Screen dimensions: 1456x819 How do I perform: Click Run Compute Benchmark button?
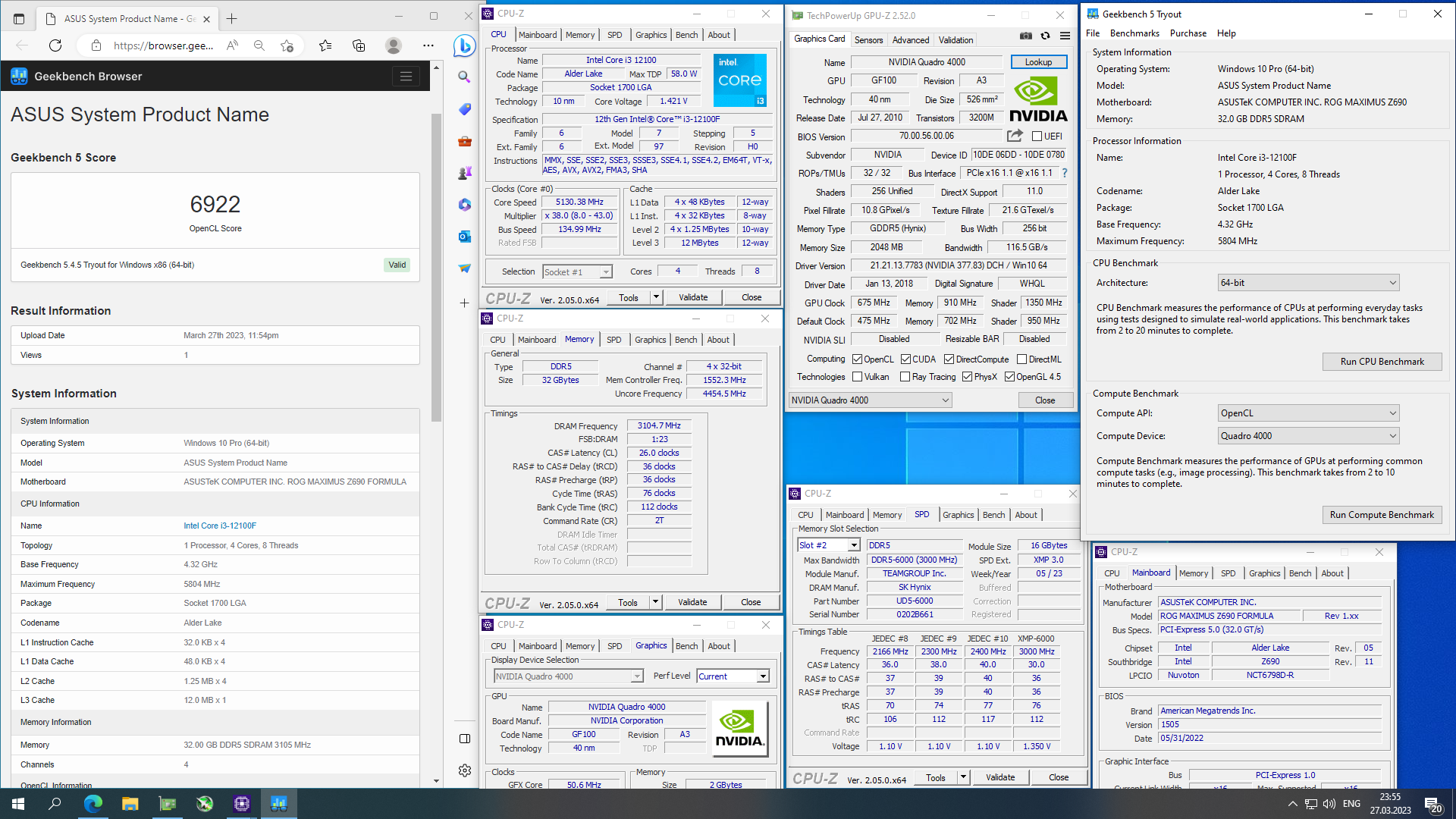pyautogui.click(x=1382, y=515)
